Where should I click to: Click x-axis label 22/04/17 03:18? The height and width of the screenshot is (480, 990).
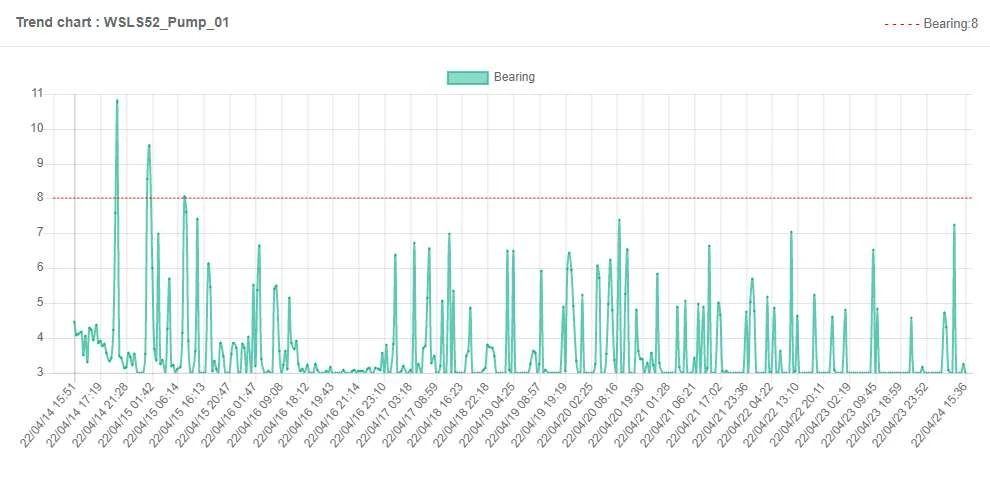tap(385, 414)
